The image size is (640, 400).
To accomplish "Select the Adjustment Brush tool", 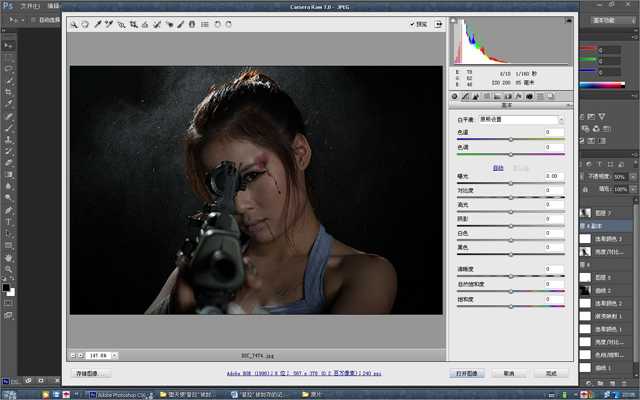I will (180, 23).
